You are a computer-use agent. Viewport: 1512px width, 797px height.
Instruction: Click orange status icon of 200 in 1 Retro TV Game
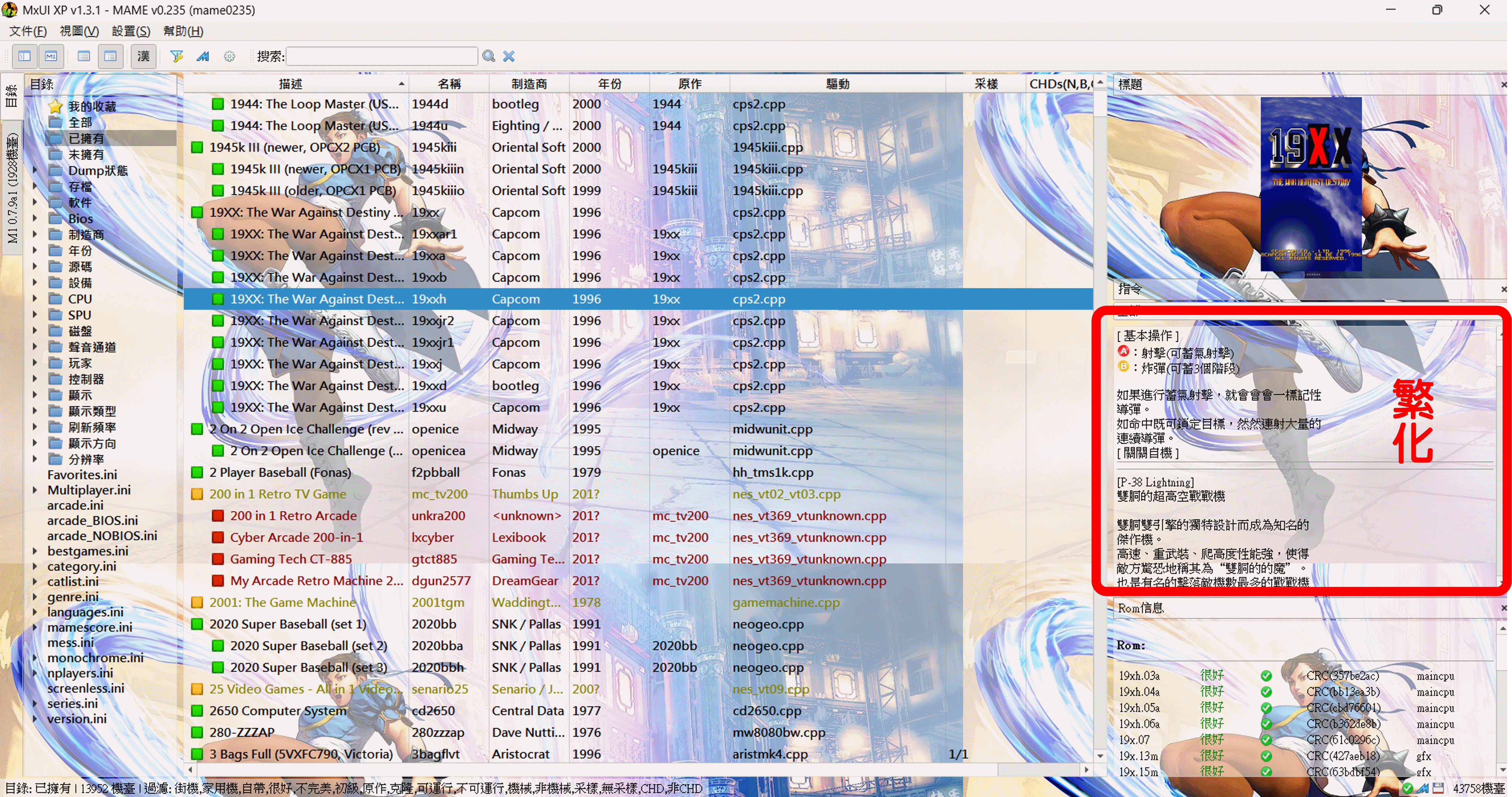197,494
